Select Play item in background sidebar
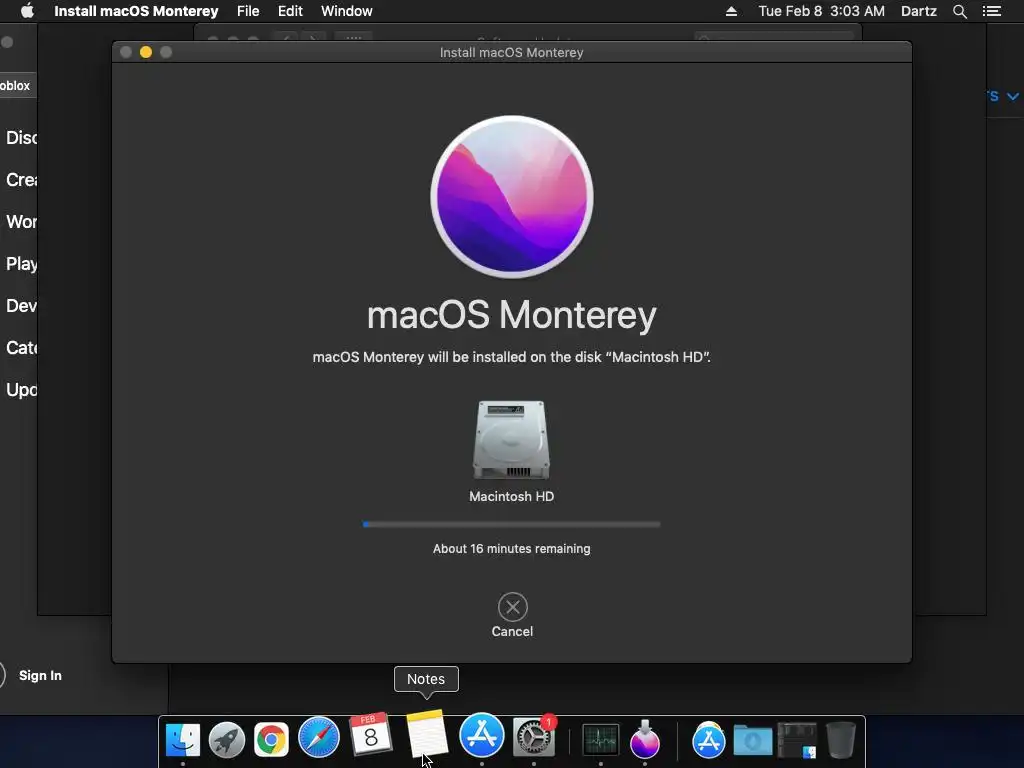 pos(22,264)
